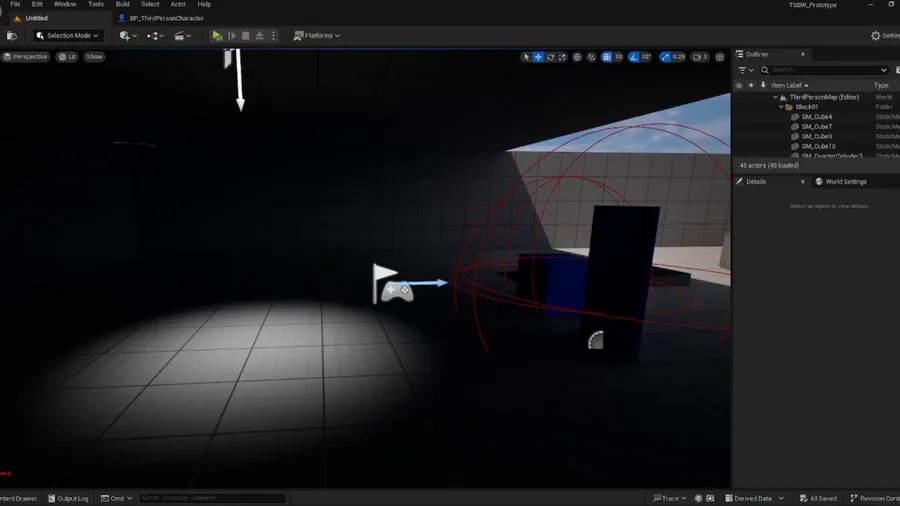Select the Player Start gamepad icon in viewport
Image resolution: width=900 pixels, height=506 pixels.
tap(397, 291)
